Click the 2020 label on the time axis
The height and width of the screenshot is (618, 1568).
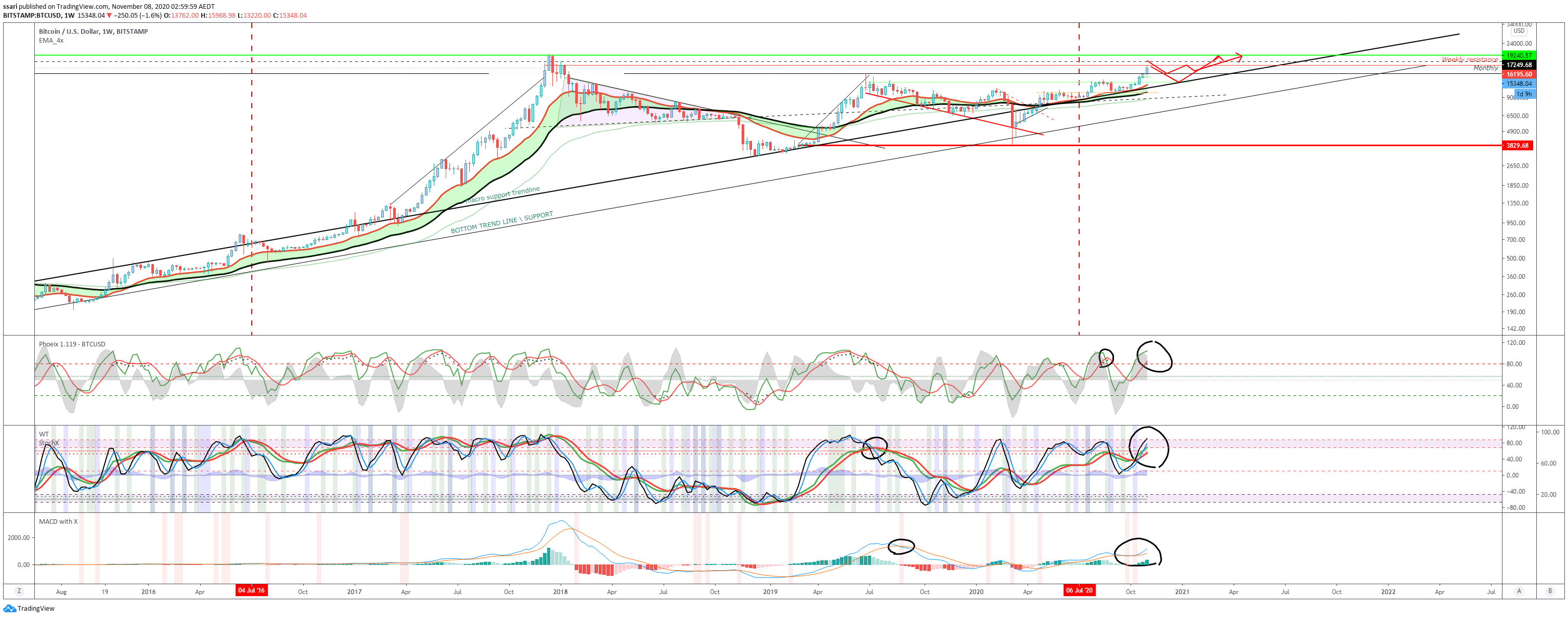[976, 592]
